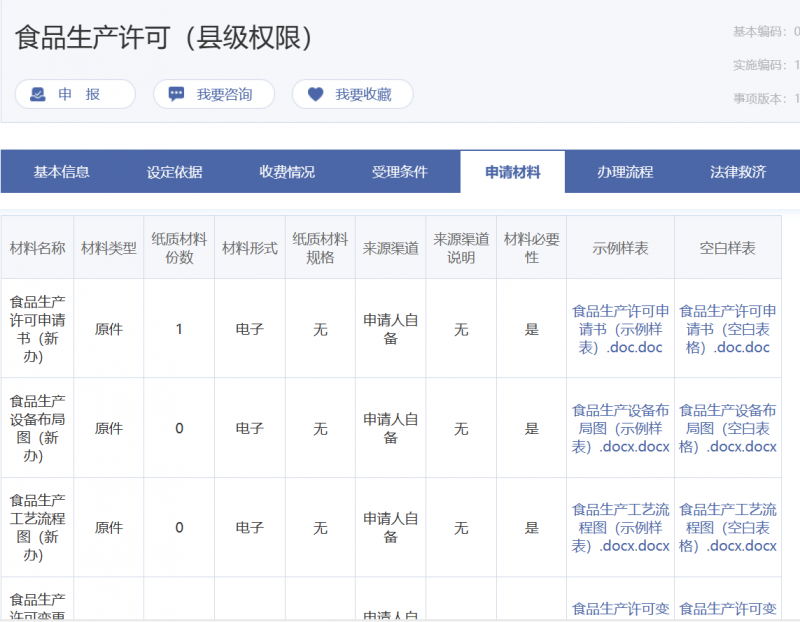Open the 设定依据 tab
This screenshot has height=622, width=800.
point(175,172)
